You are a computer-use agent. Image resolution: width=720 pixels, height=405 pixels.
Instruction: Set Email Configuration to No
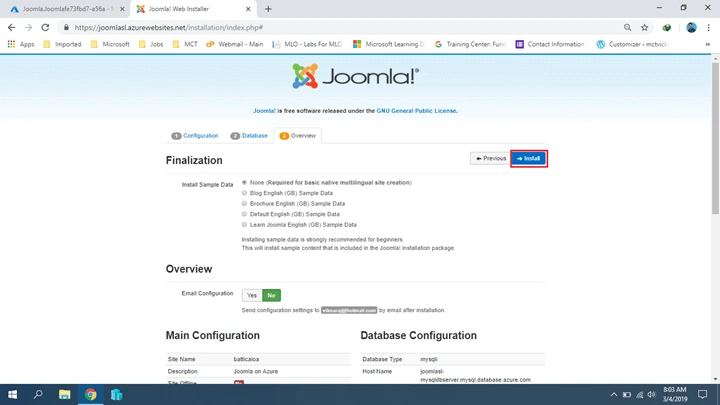click(x=271, y=295)
